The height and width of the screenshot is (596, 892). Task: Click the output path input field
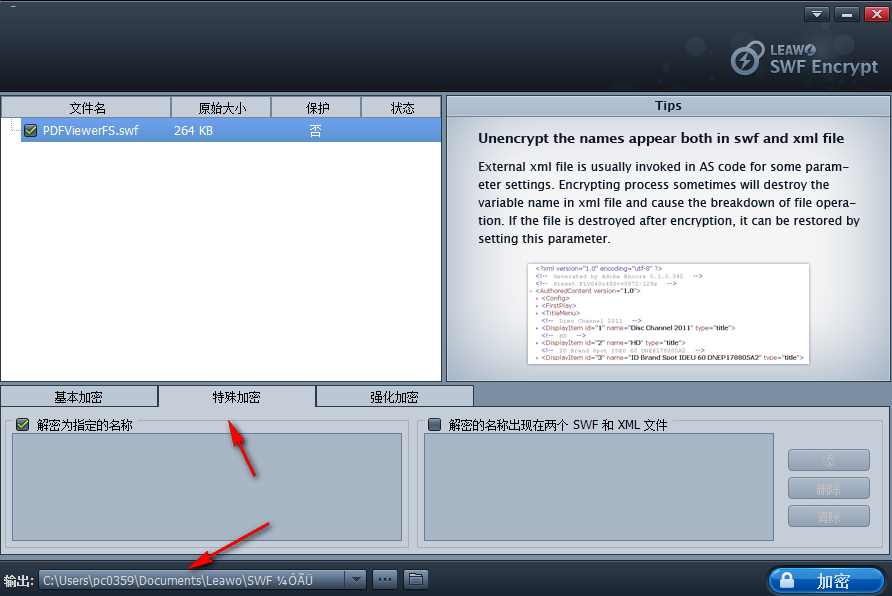coord(192,580)
